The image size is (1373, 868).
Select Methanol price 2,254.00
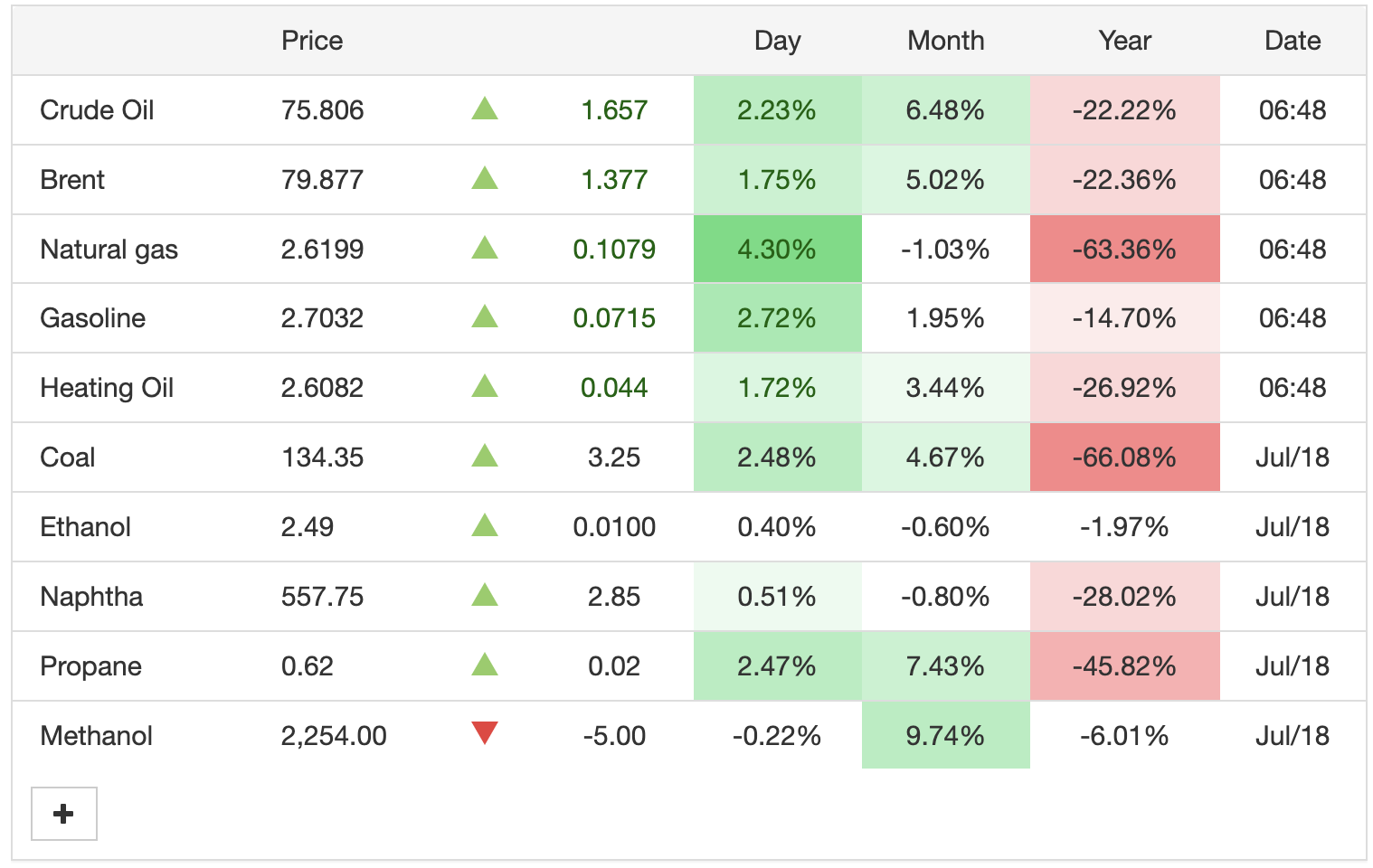tap(334, 736)
